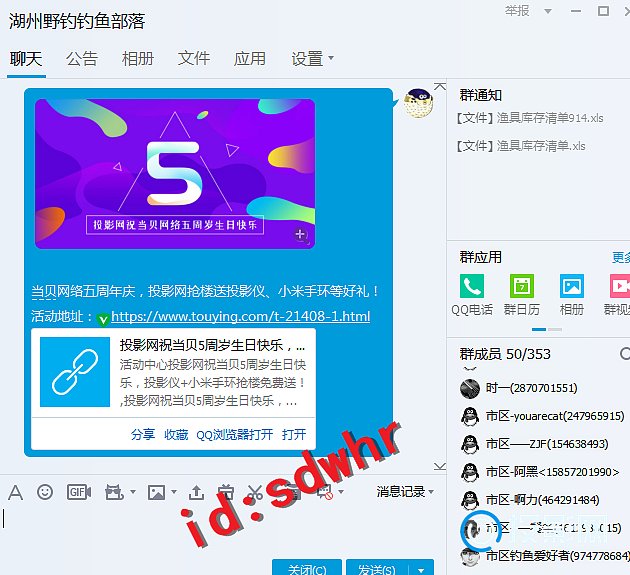Open the touying.com activity URL

[x=240, y=316]
